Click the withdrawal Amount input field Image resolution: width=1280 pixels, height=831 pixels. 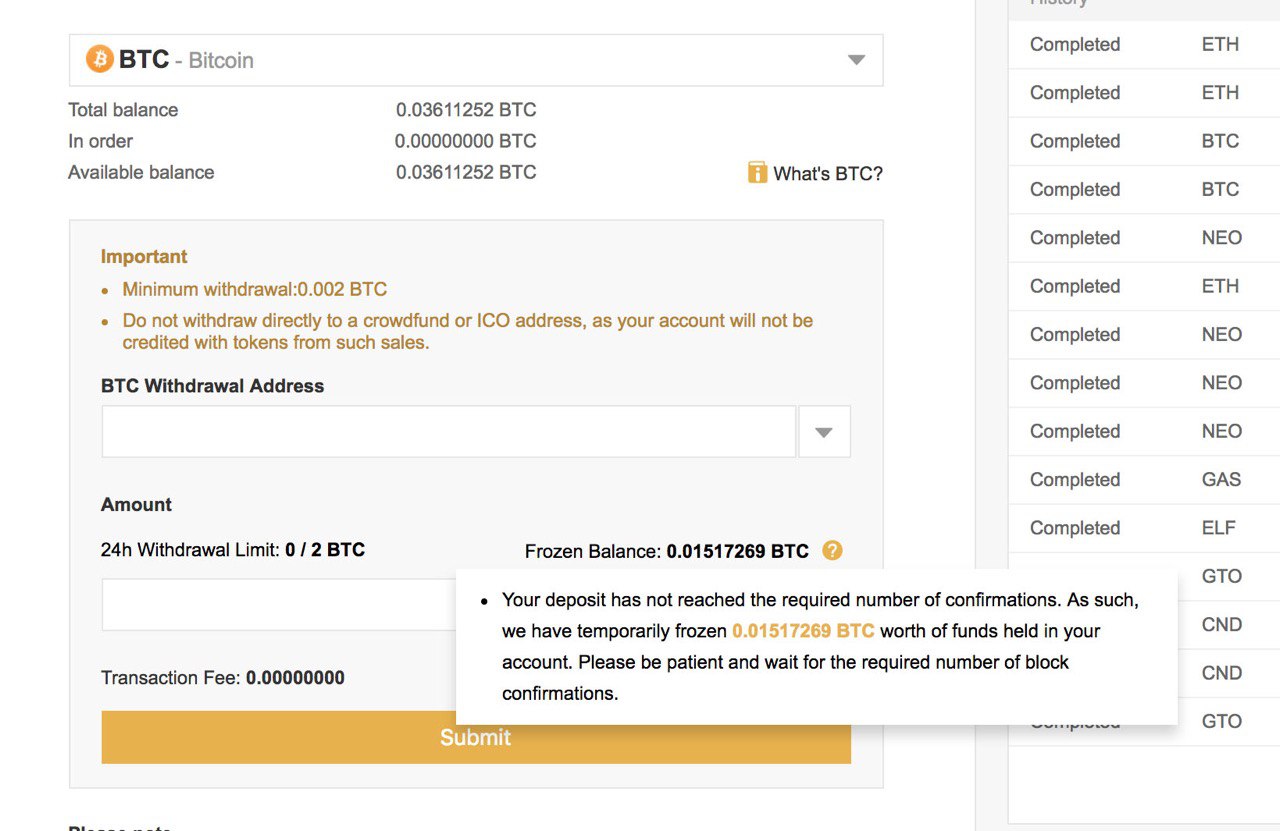click(x=279, y=605)
